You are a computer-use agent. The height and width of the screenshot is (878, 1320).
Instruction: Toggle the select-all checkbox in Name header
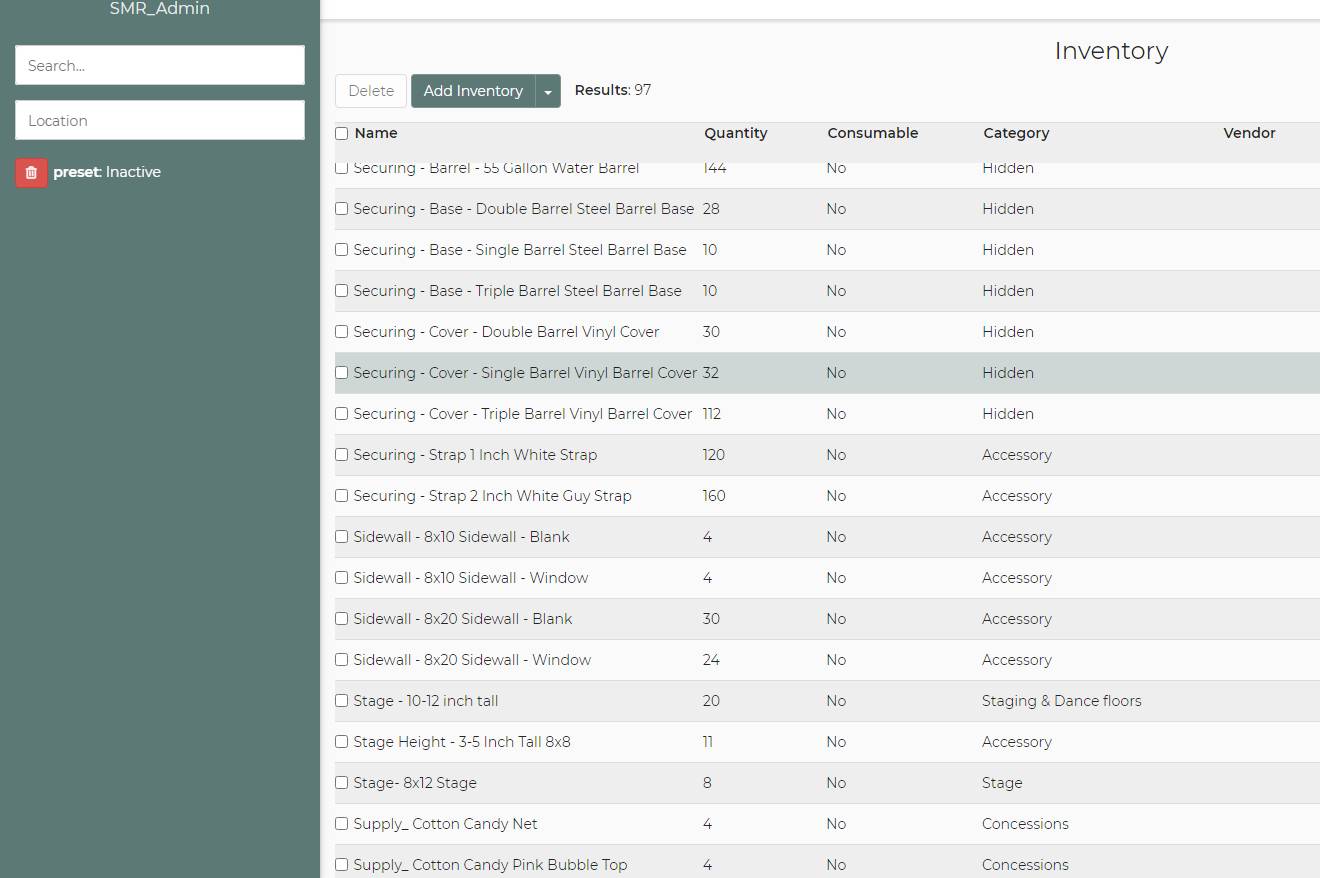click(x=342, y=133)
